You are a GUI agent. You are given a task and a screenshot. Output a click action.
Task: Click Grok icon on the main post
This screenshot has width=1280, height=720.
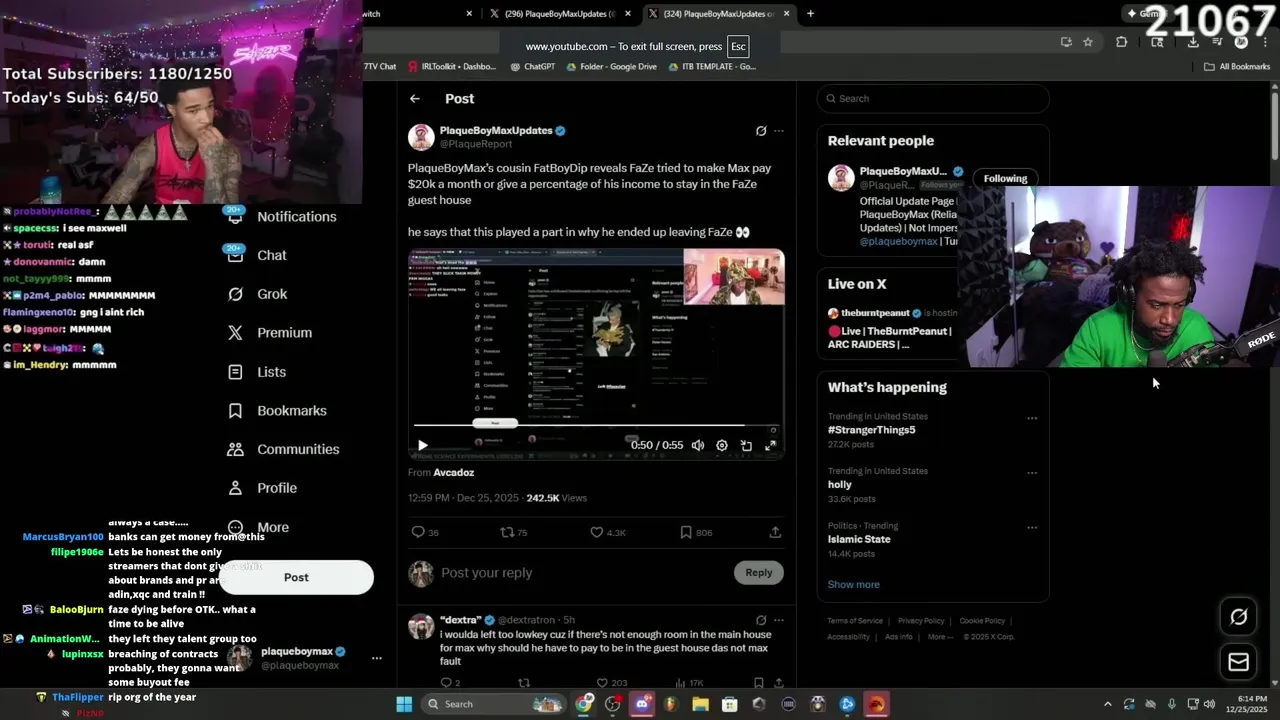[761, 131]
